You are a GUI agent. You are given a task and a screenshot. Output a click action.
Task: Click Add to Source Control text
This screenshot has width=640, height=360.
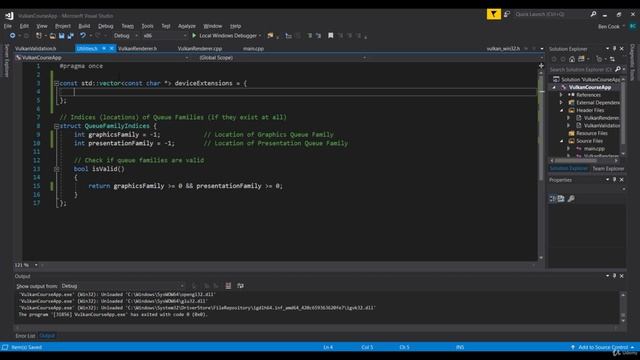(603, 347)
